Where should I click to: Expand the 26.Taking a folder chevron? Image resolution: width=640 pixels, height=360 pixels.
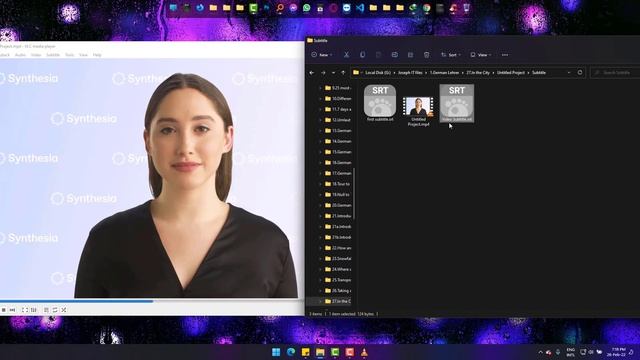point(320,291)
